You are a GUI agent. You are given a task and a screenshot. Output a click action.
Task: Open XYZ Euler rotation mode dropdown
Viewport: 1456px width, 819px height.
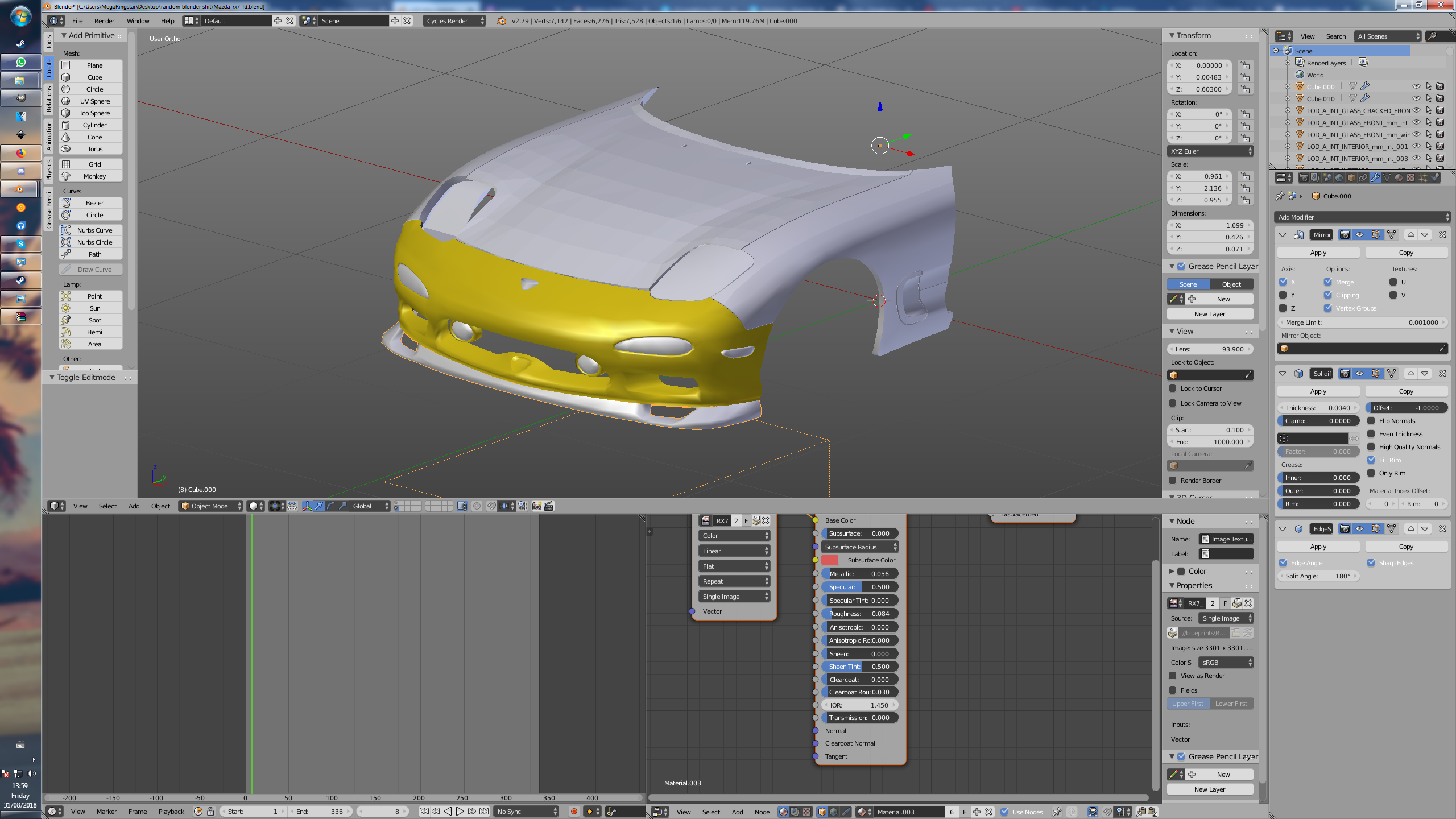tap(1210, 151)
